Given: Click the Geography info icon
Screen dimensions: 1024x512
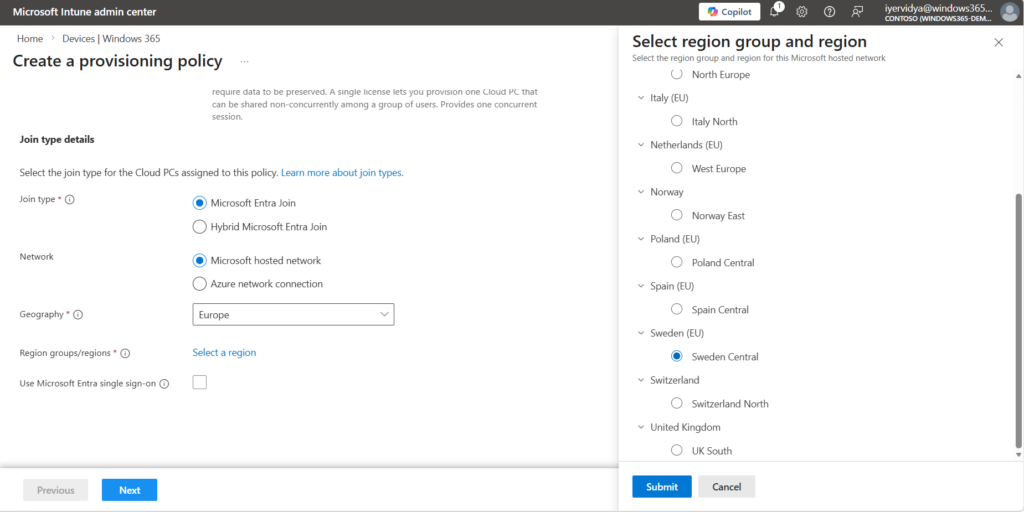Looking at the screenshot, I should [x=78, y=315].
